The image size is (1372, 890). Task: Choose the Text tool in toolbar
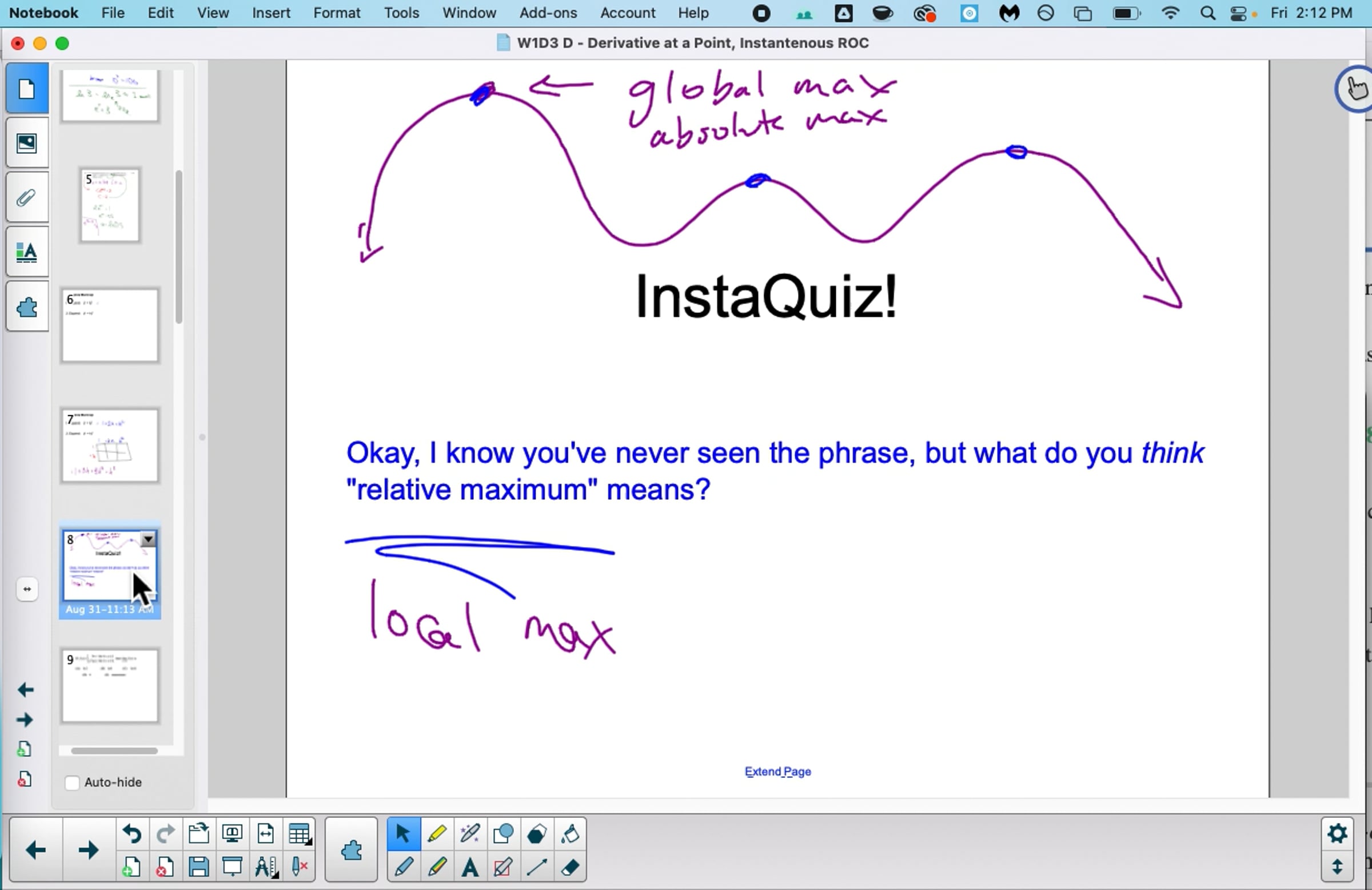click(x=470, y=867)
